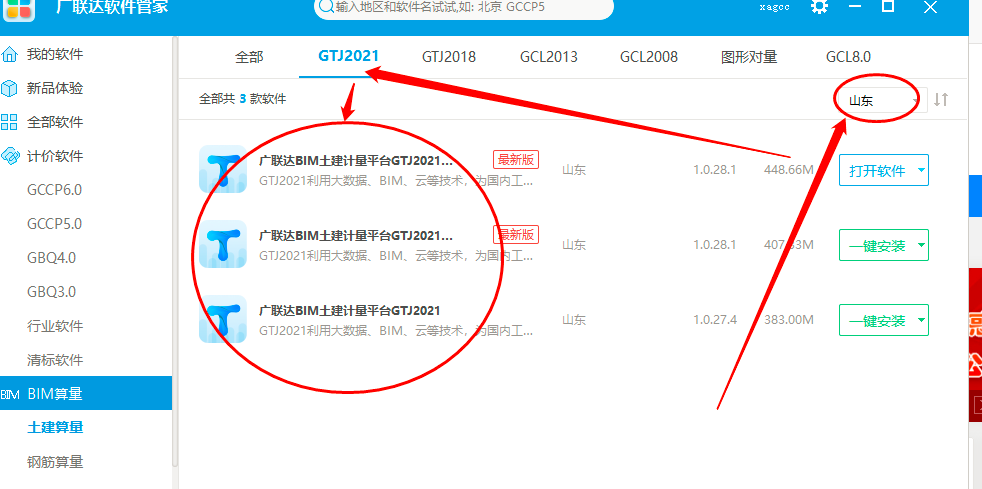Open the GCL2013 tab

549,57
